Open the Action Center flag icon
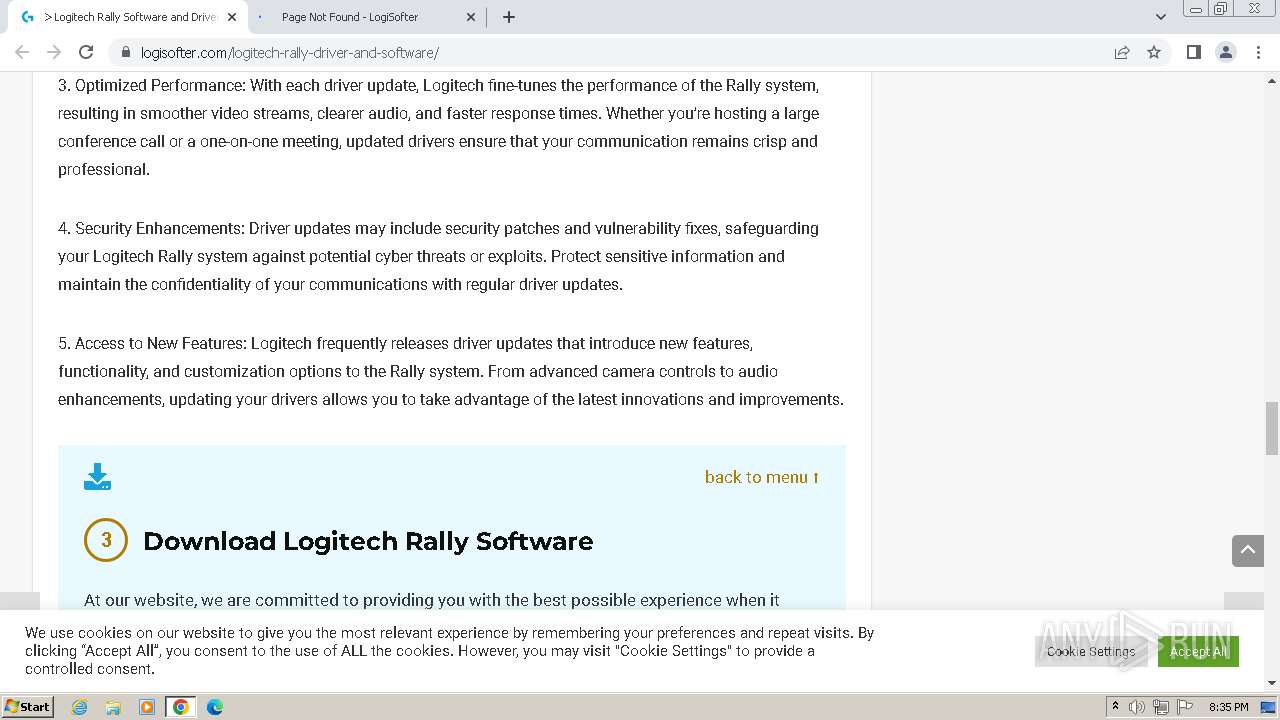Image resolution: width=1280 pixels, height=720 pixels. (x=1185, y=707)
